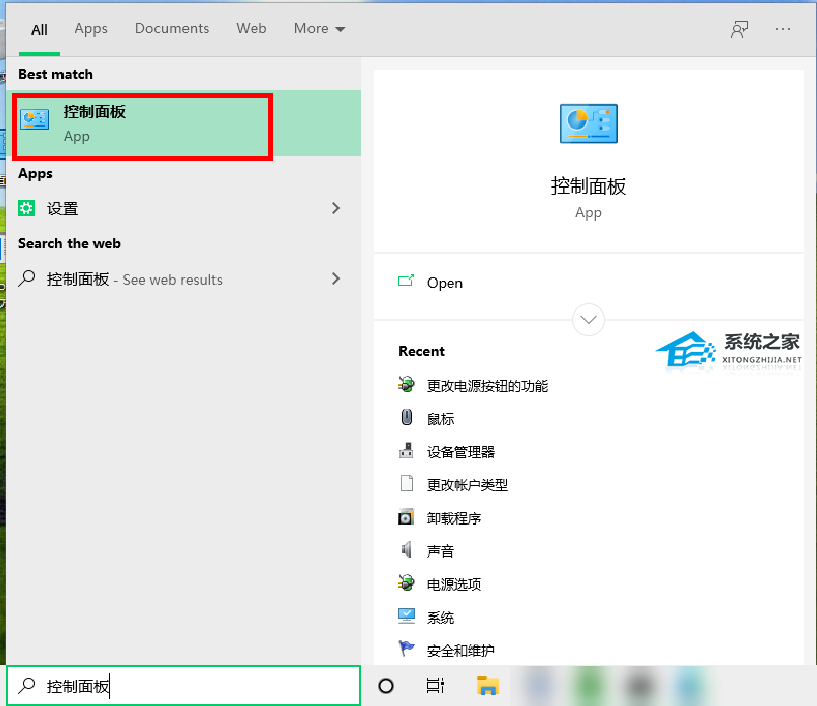Viewport: 817px width, 706px height.
Task: Click the green Open arrow icon
Action: pyautogui.click(x=406, y=281)
